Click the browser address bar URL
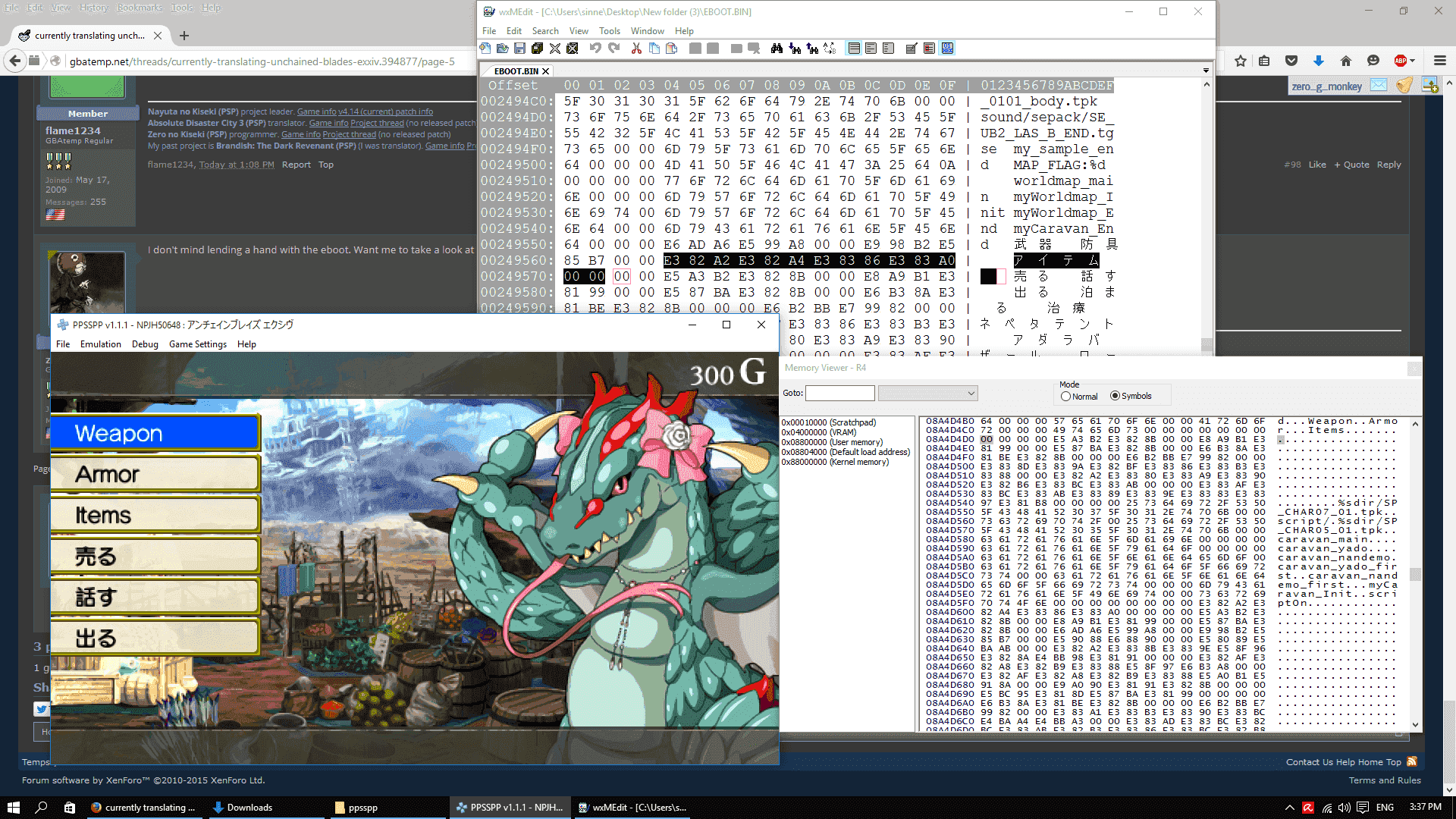 point(262,61)
